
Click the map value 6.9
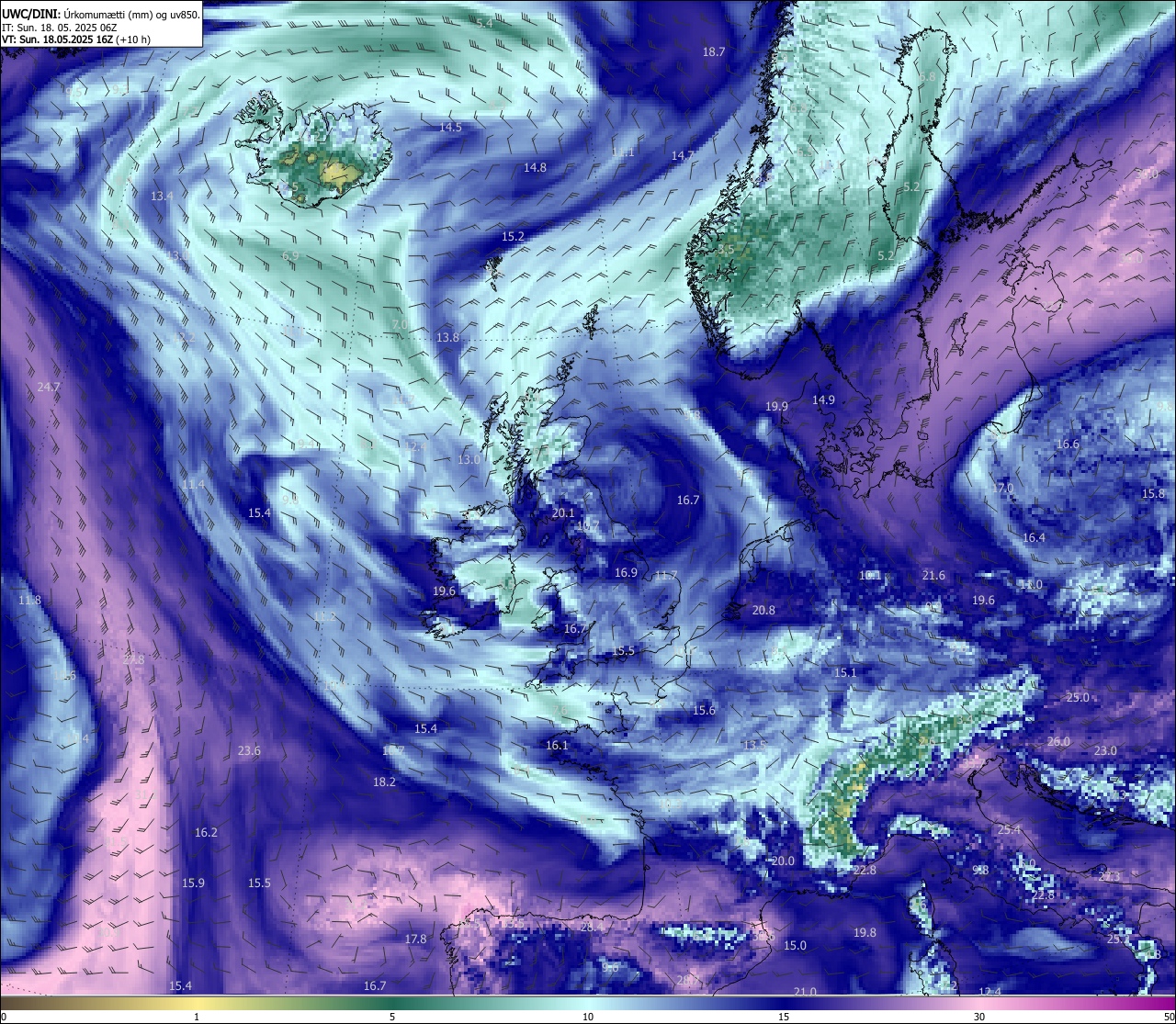[290, 256]
